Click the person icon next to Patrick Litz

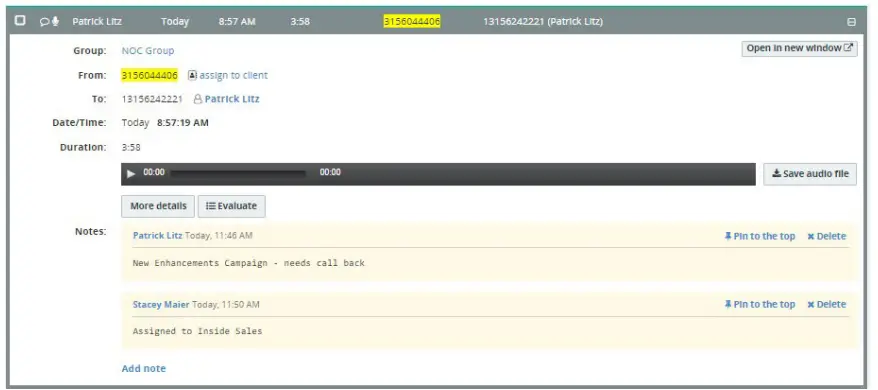click(197, 99)
